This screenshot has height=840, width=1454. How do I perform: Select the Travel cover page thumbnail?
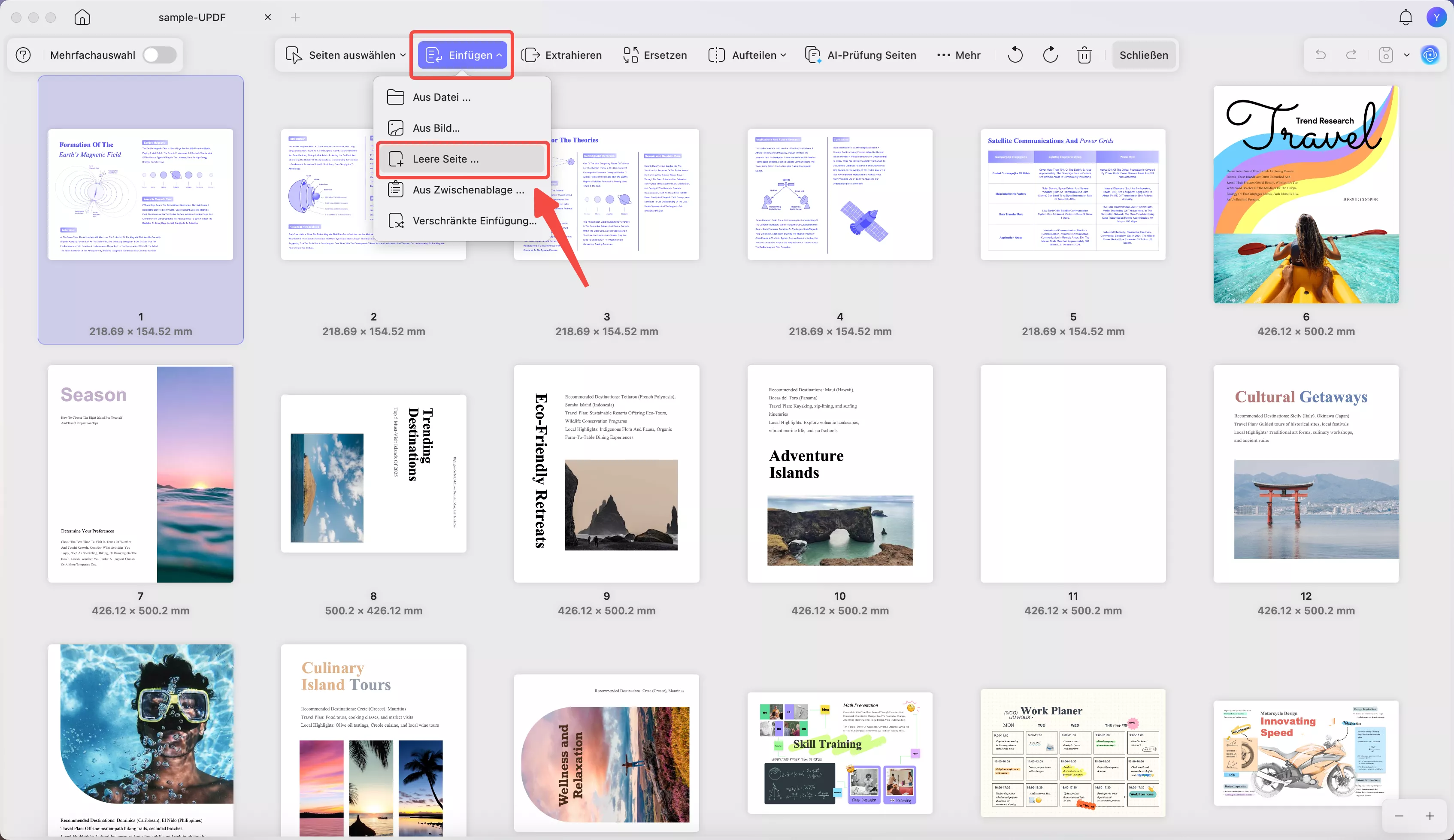pos(1306,195)
